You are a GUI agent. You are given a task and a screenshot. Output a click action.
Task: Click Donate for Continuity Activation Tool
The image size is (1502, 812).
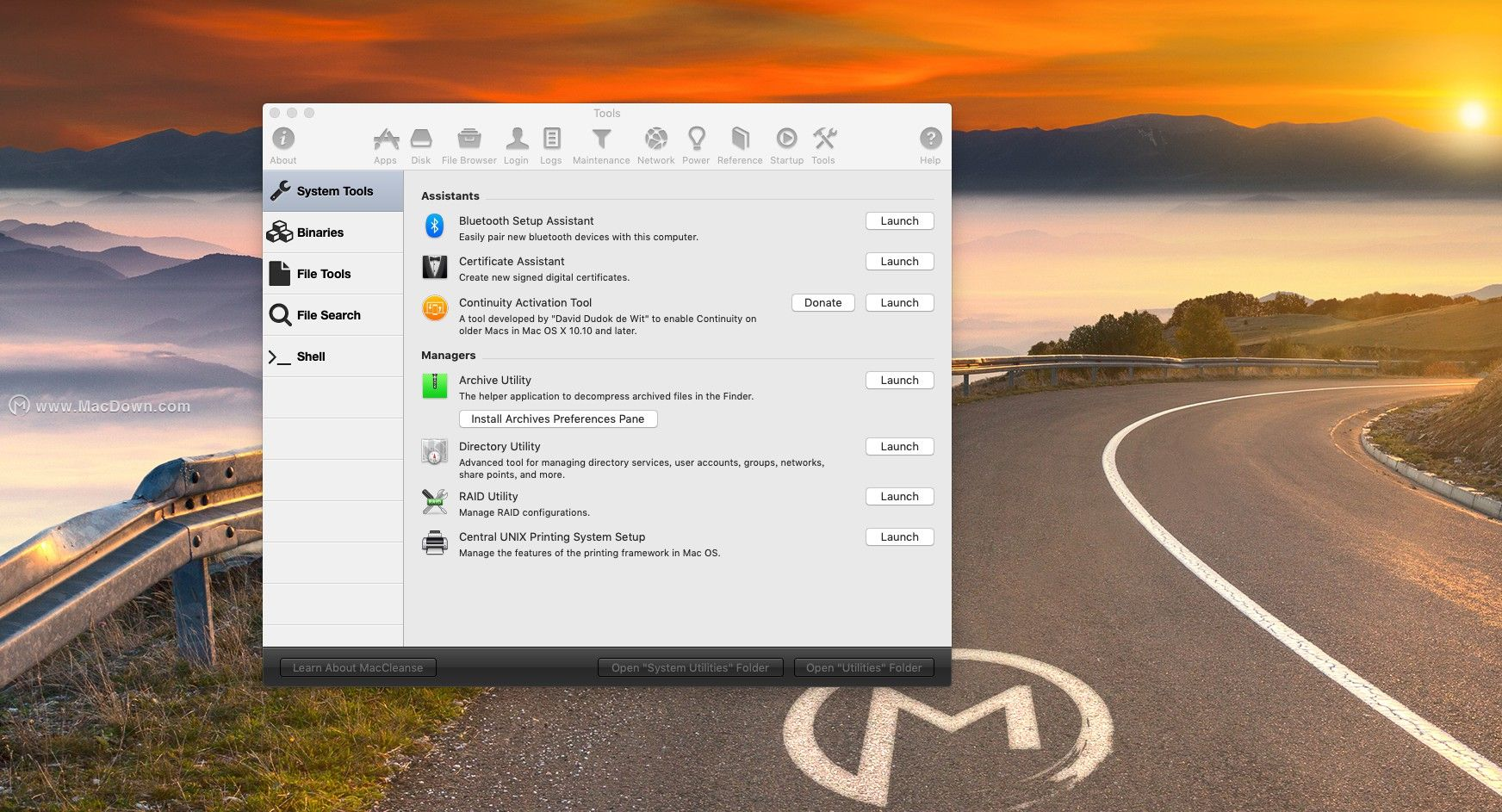pos(823,303)
